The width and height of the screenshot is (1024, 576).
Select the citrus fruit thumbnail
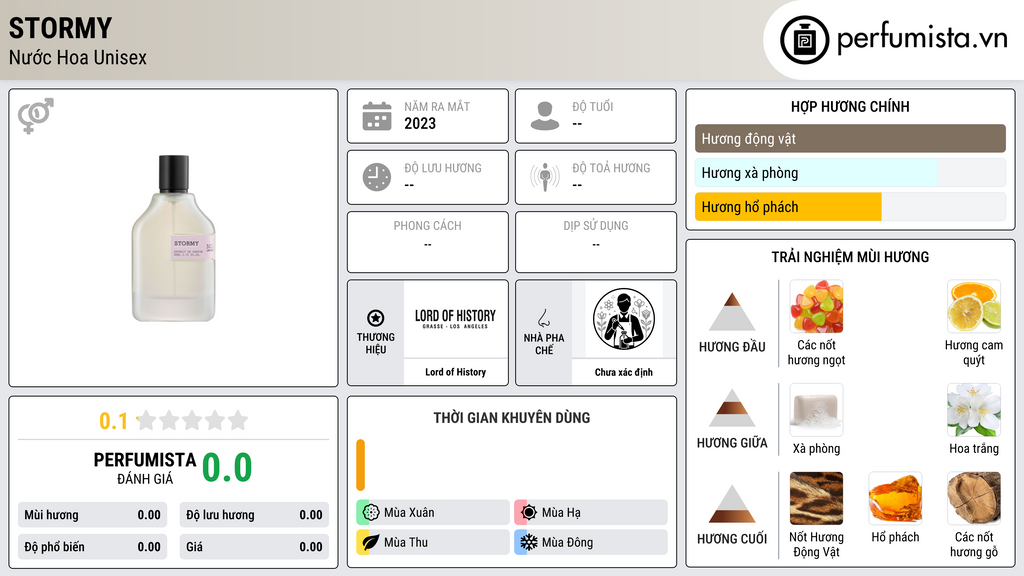[x=974, y=306]
